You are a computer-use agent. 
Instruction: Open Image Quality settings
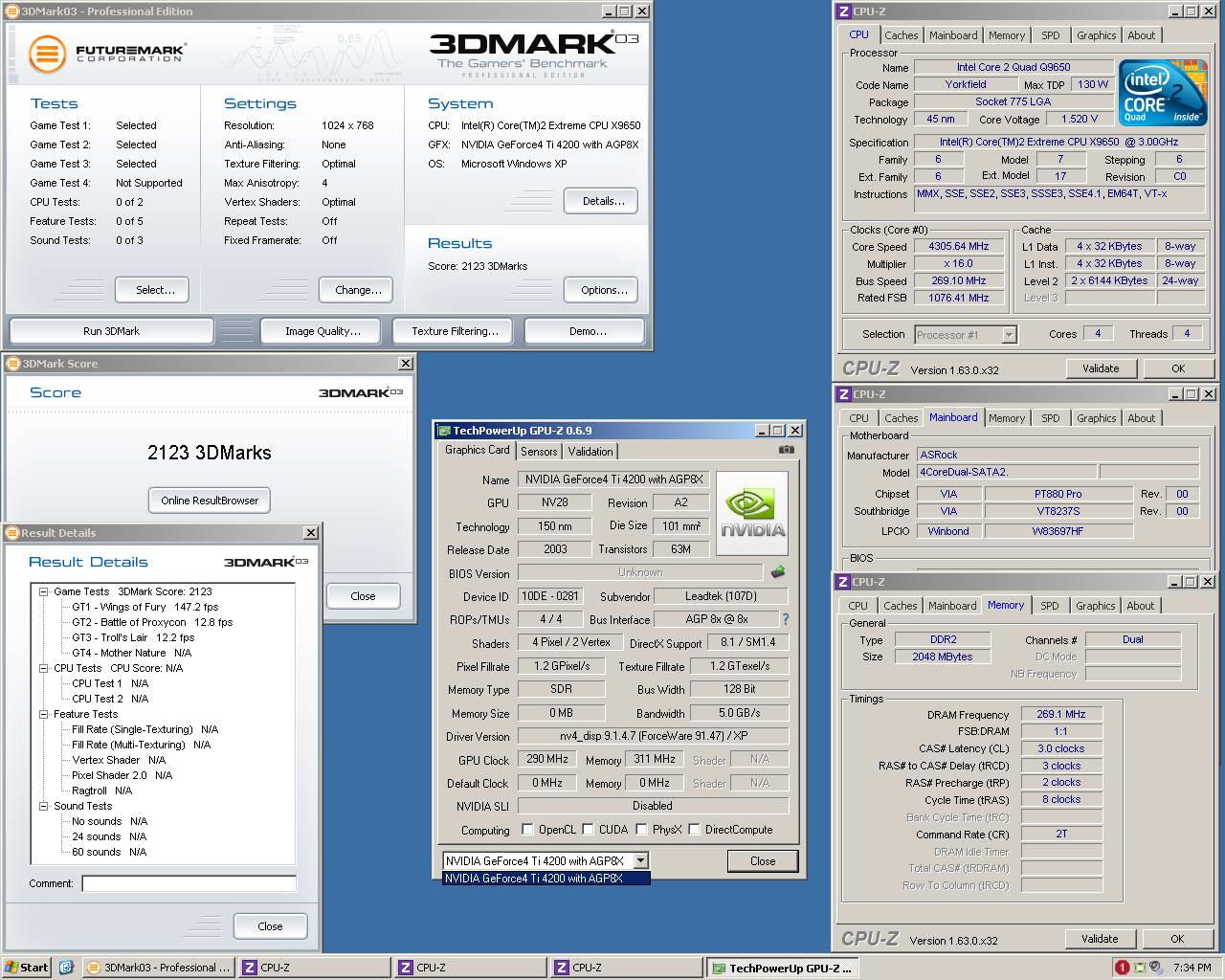[x=323, y=331]
